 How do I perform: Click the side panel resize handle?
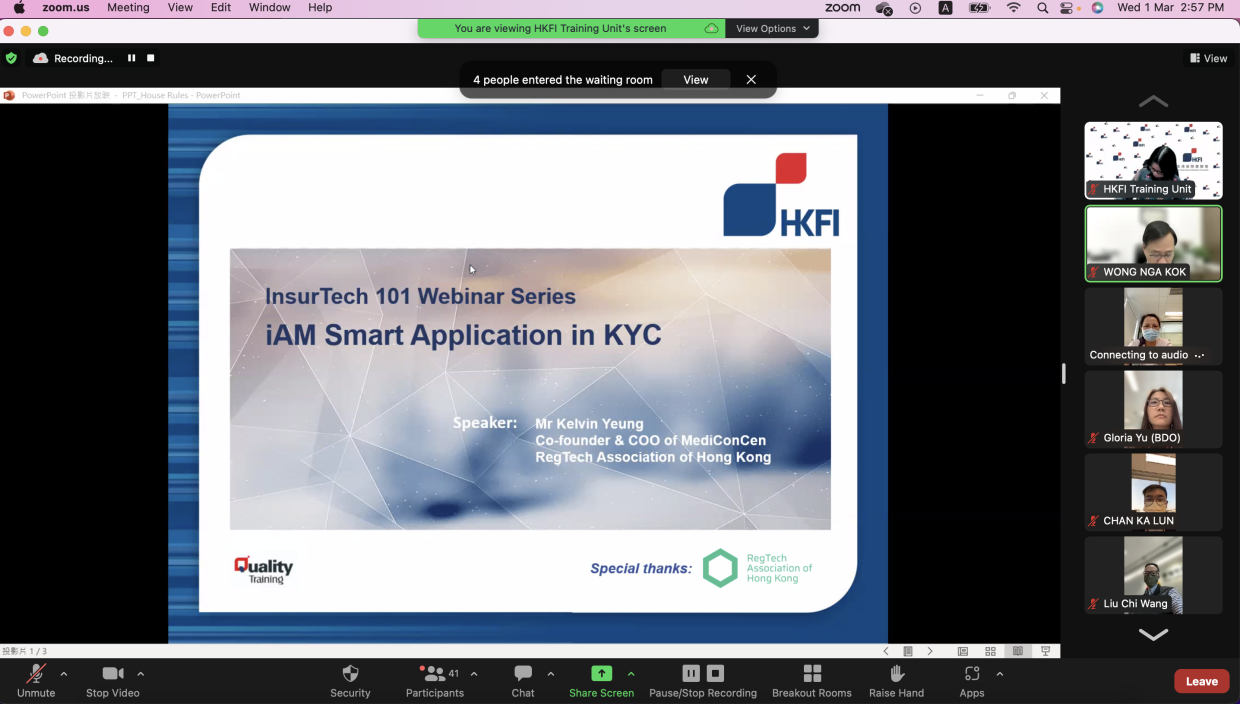pyautogui.click(x=1063, y=374)
